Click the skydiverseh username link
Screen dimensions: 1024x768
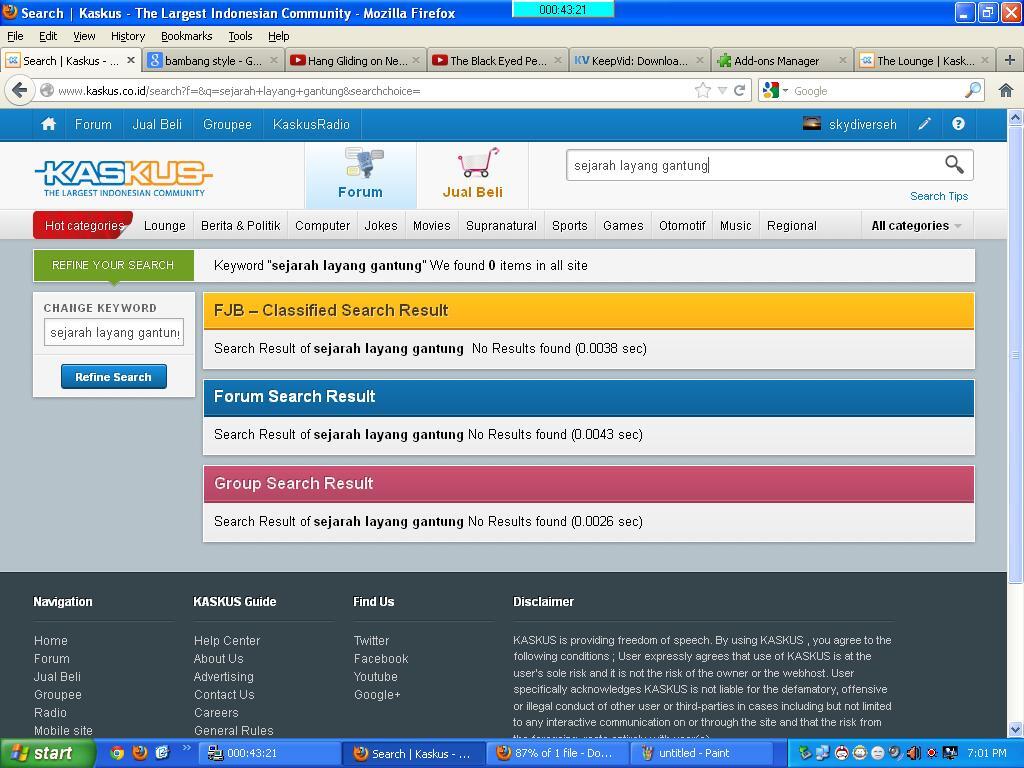point(862,124)
